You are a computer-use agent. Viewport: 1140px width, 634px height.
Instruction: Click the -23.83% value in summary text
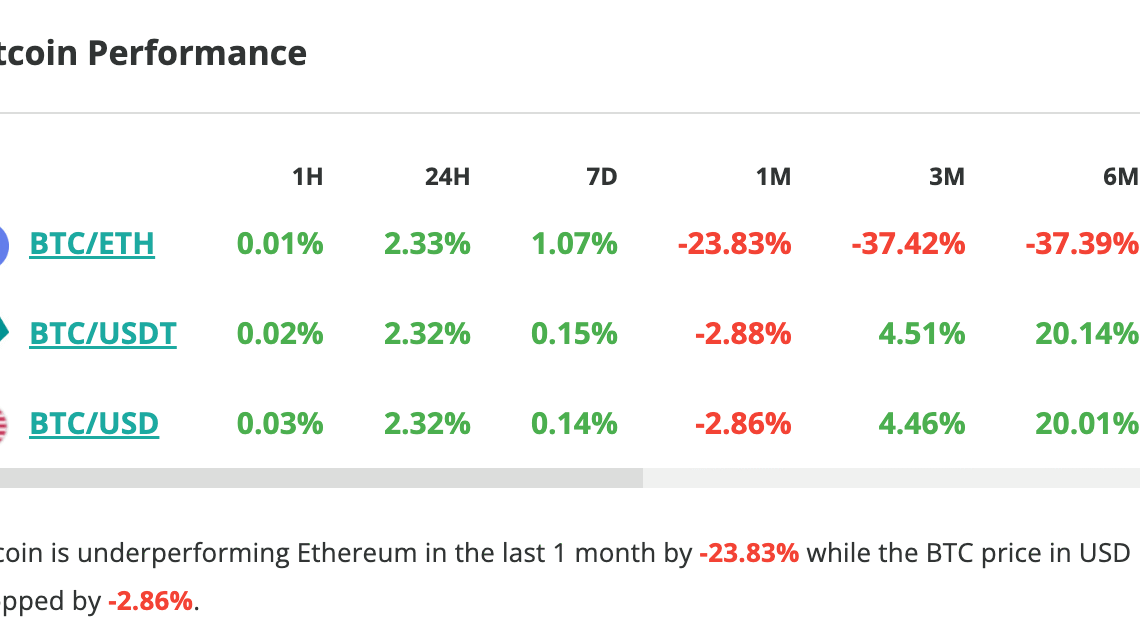[750, 551]
